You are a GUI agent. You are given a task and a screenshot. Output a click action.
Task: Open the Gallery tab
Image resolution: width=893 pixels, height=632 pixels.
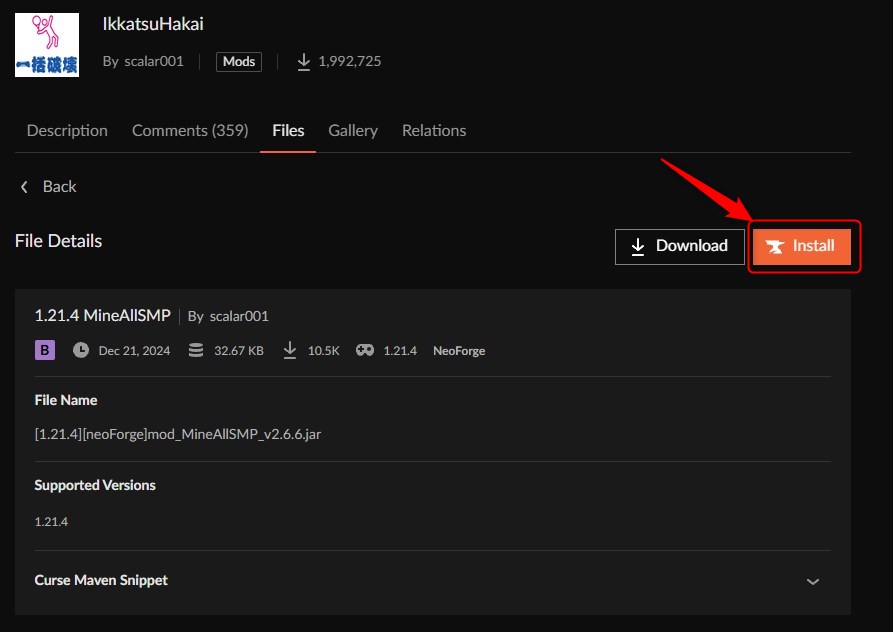(x=353, y=130)
